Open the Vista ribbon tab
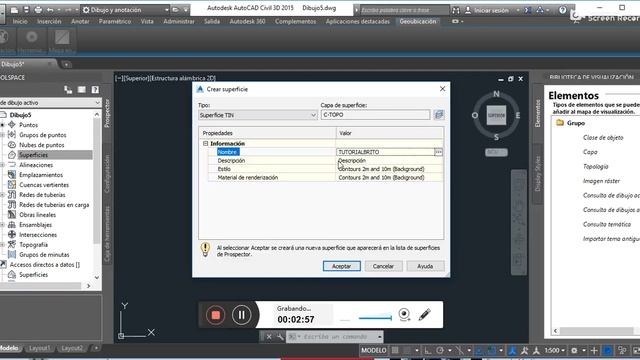This screenshot has height=360, width=640. pyautogui.click(x=147, y=21)
